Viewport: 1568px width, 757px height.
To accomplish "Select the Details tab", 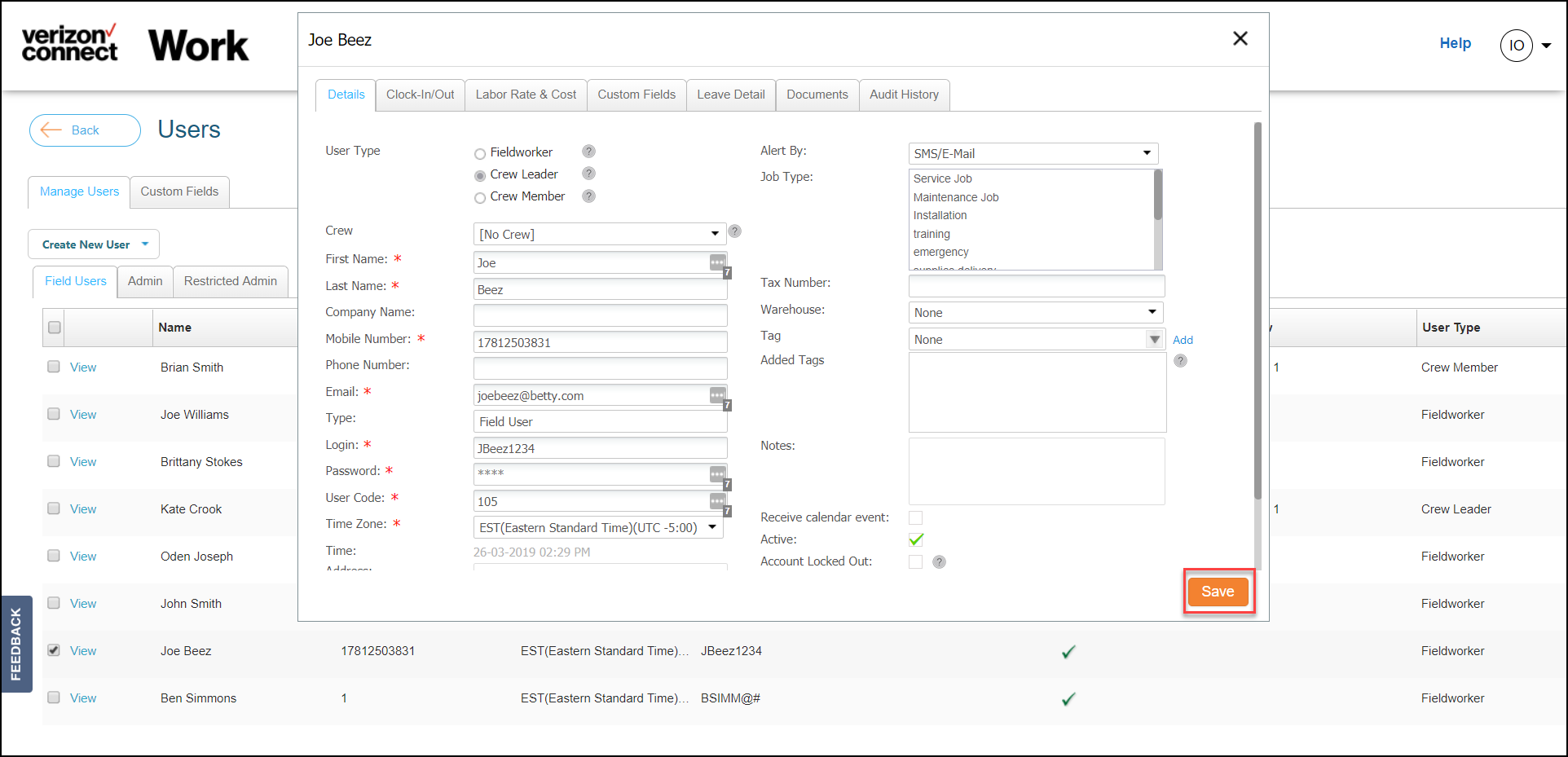I will pyautogui.click(x=346, y=95).
